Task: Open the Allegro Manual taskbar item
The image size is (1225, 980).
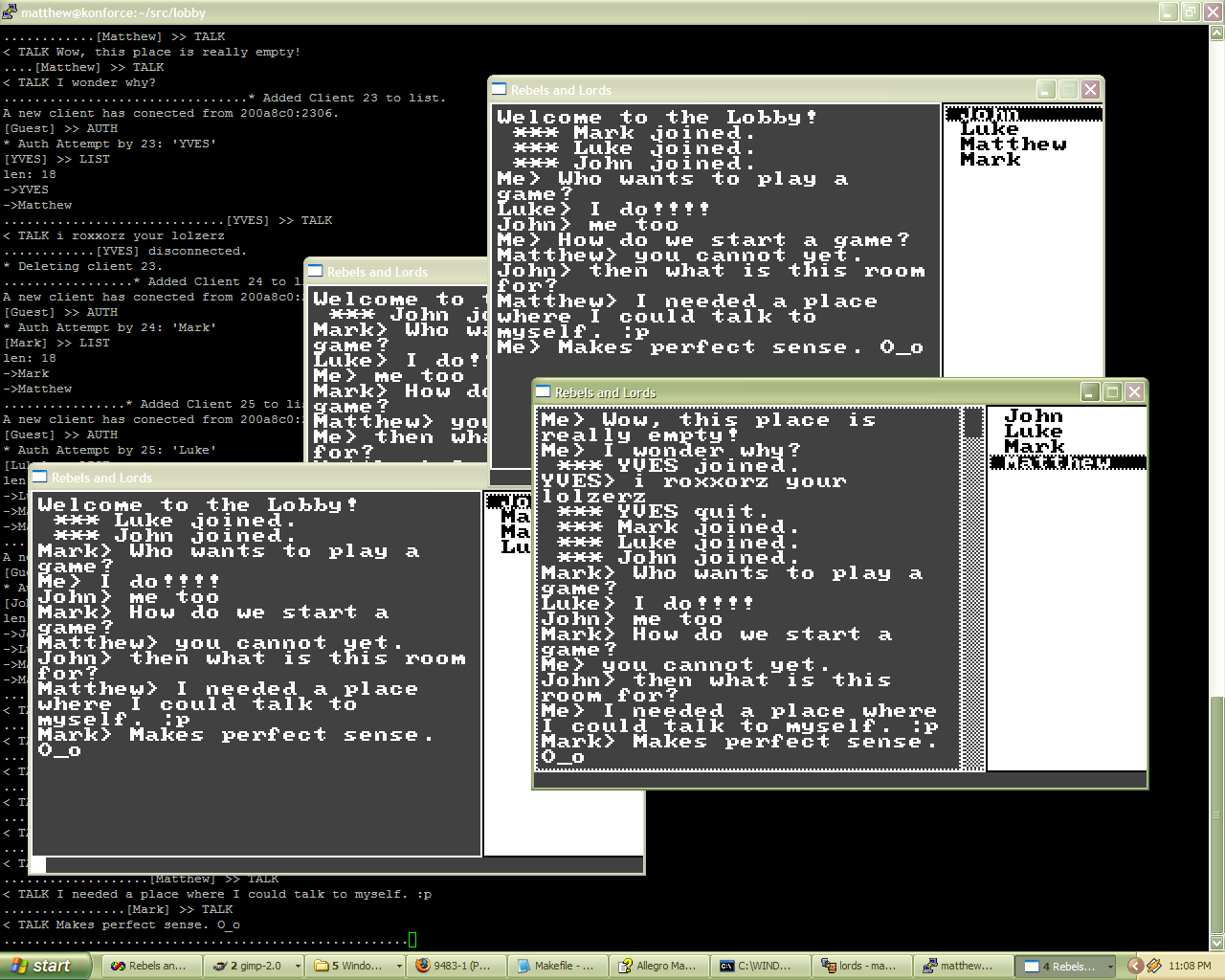Action: [x=658, y=966]
